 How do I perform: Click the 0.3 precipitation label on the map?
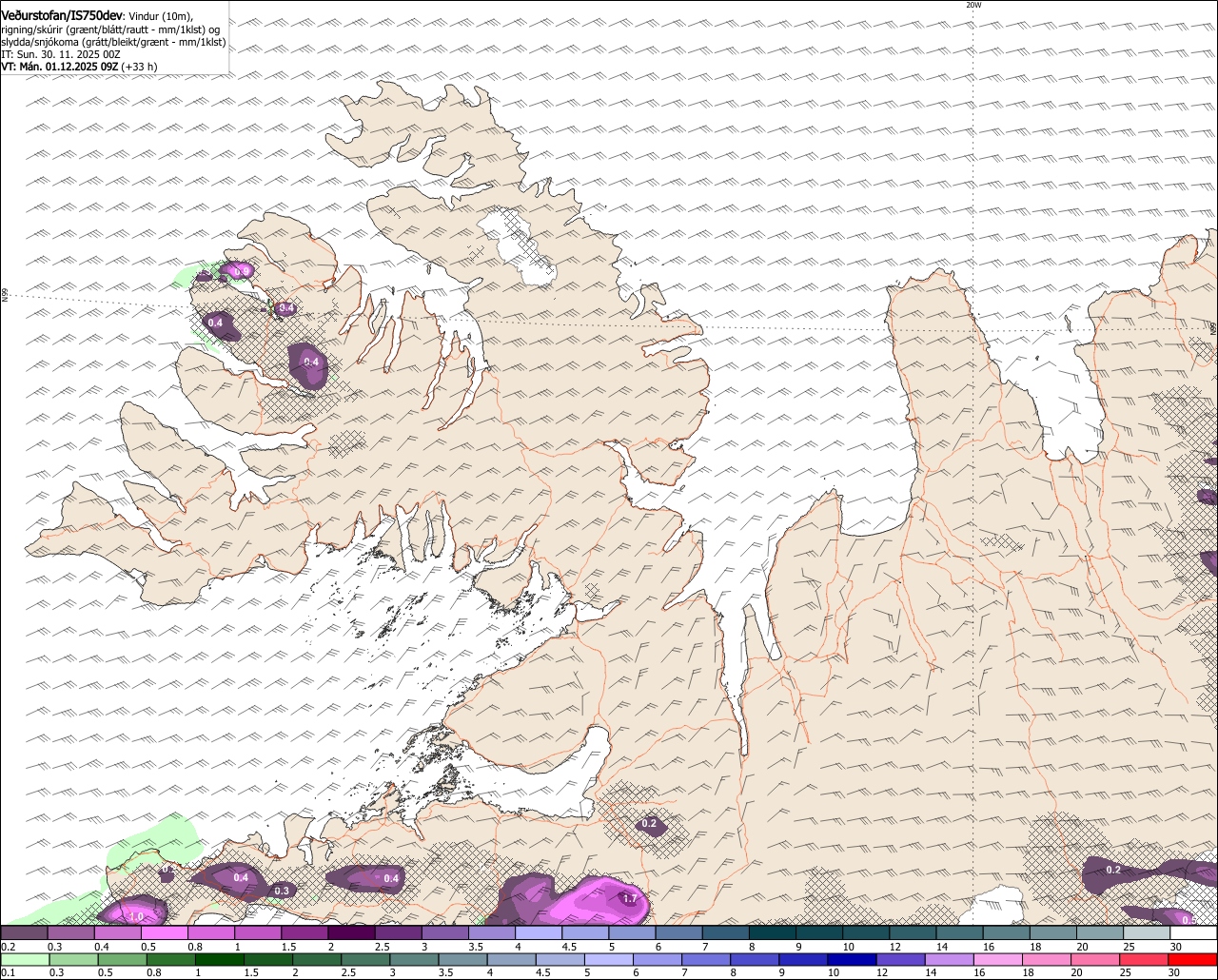tap(282, 892)
